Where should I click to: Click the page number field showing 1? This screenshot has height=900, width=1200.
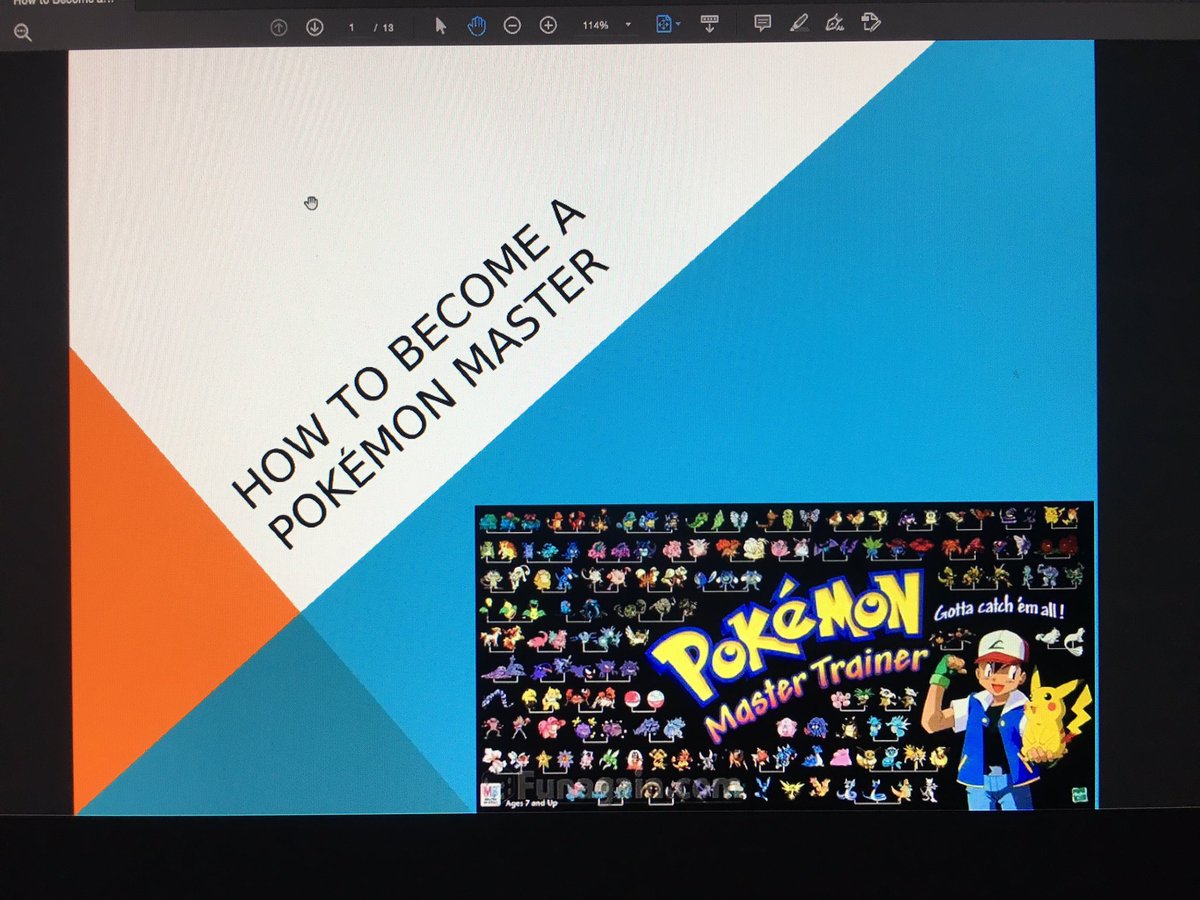[352, 27]
